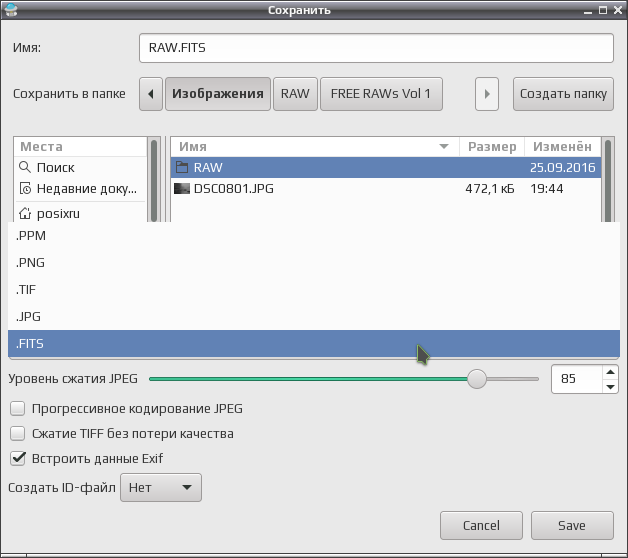Close the Сохранить dialog window

click(x=618, y=10)
